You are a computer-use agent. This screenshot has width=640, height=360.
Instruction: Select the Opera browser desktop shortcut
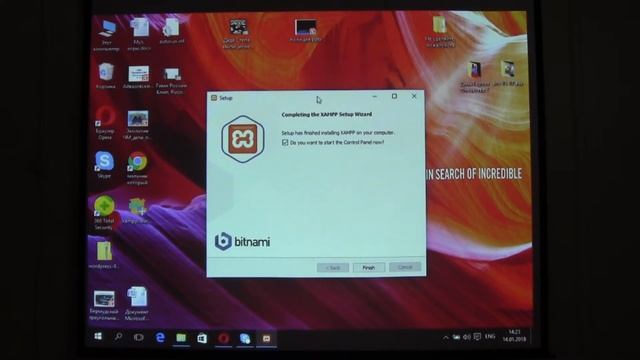105,123
